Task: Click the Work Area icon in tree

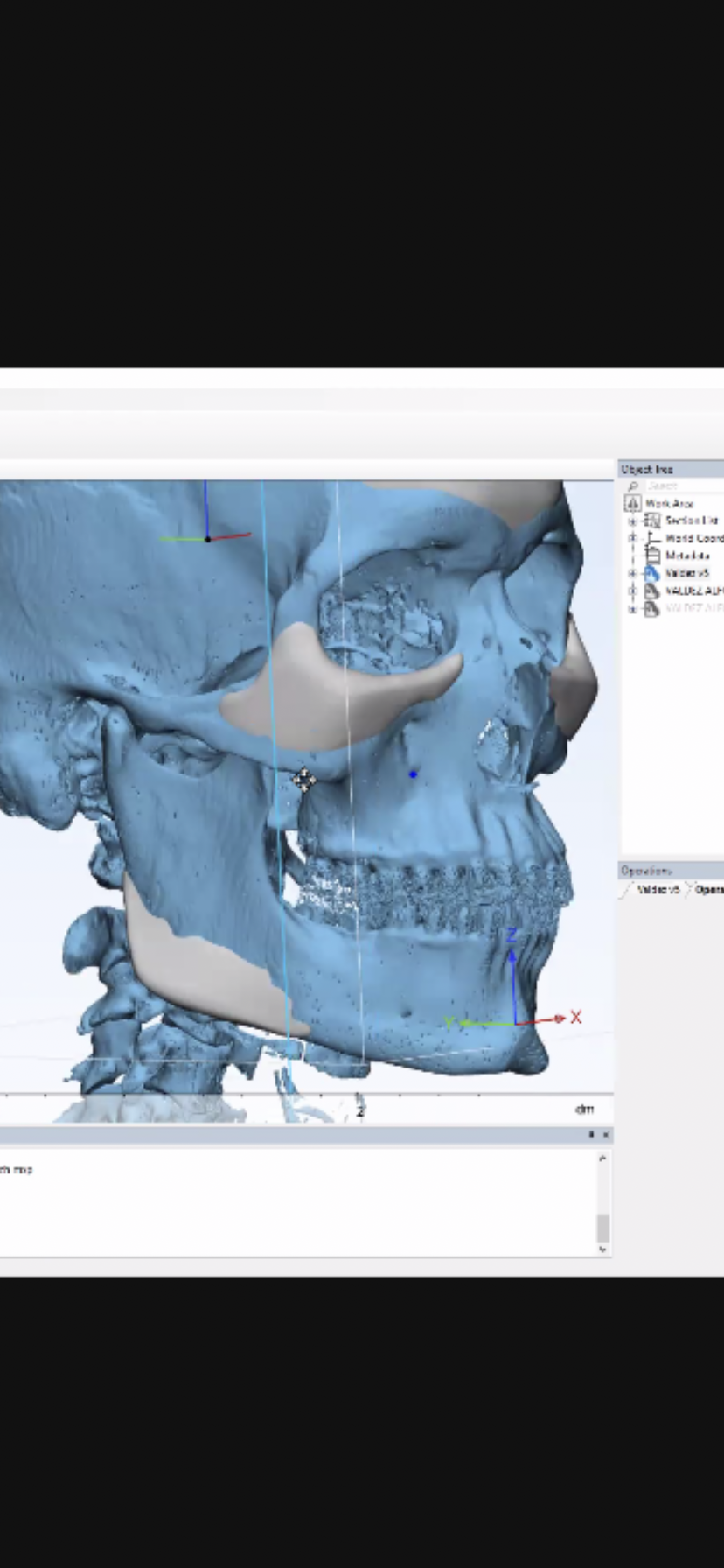Action: click(x=632, y=503)
